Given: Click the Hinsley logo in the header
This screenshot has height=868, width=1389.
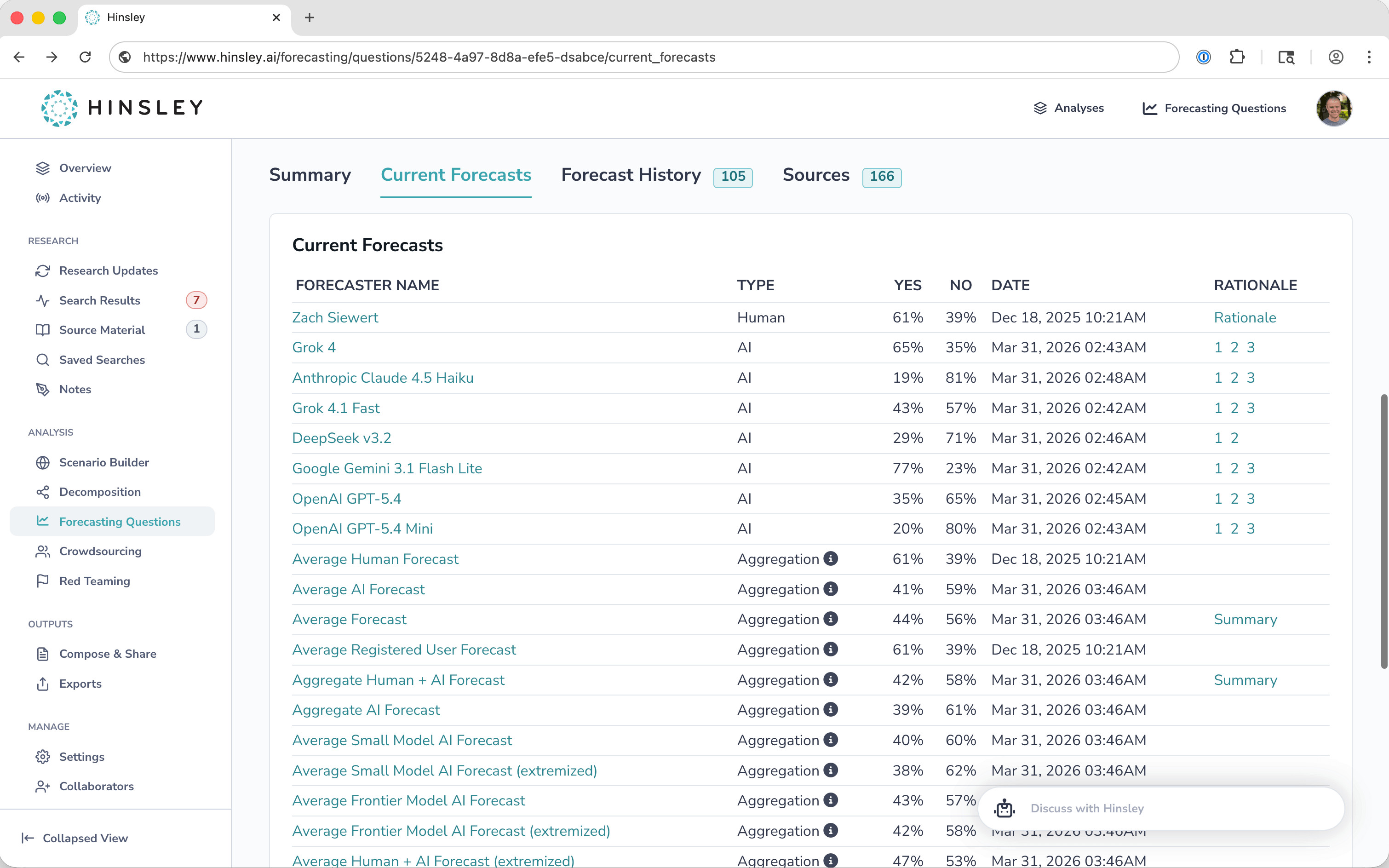Looking at the screenshot, I should (x=122, y=108).
